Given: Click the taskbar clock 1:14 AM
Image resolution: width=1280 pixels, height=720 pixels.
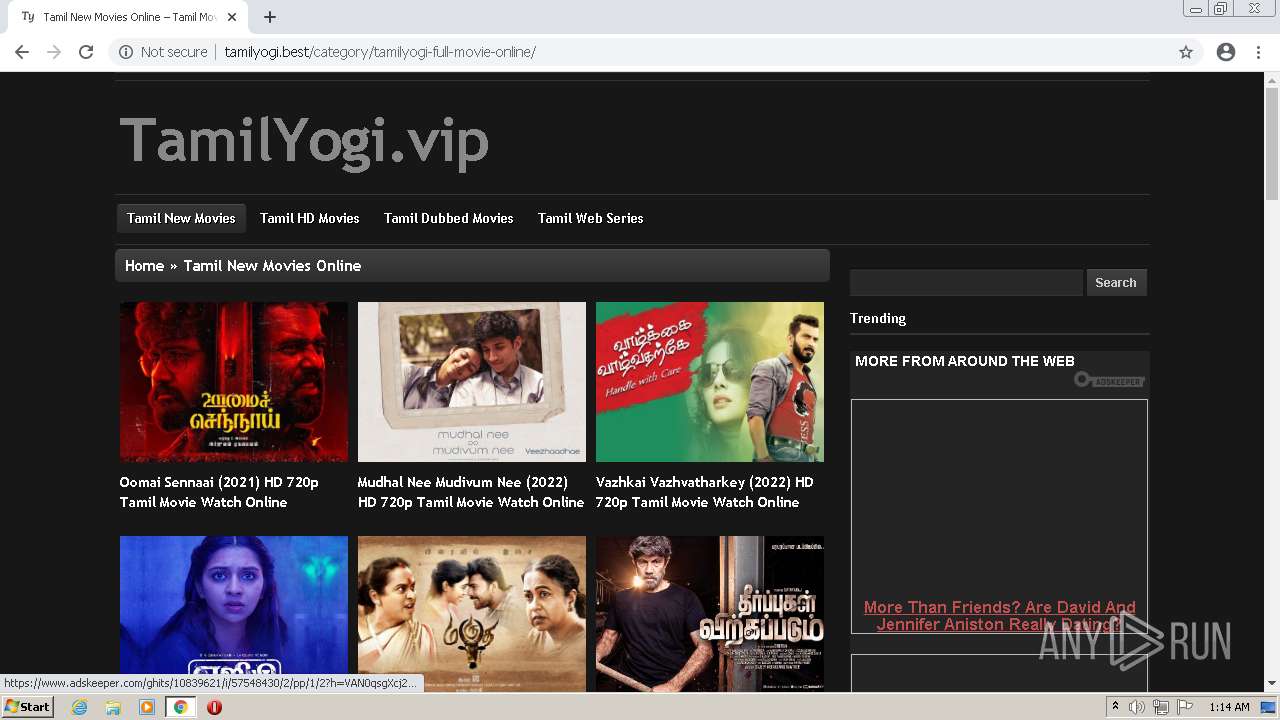Looking at the screenshot, I should [x=1229, y=707].
